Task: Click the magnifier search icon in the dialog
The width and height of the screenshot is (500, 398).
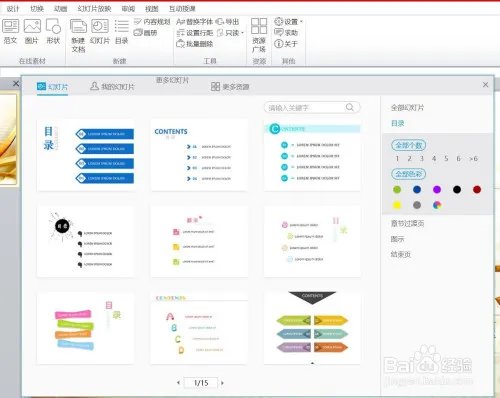Action: [350, 107]
